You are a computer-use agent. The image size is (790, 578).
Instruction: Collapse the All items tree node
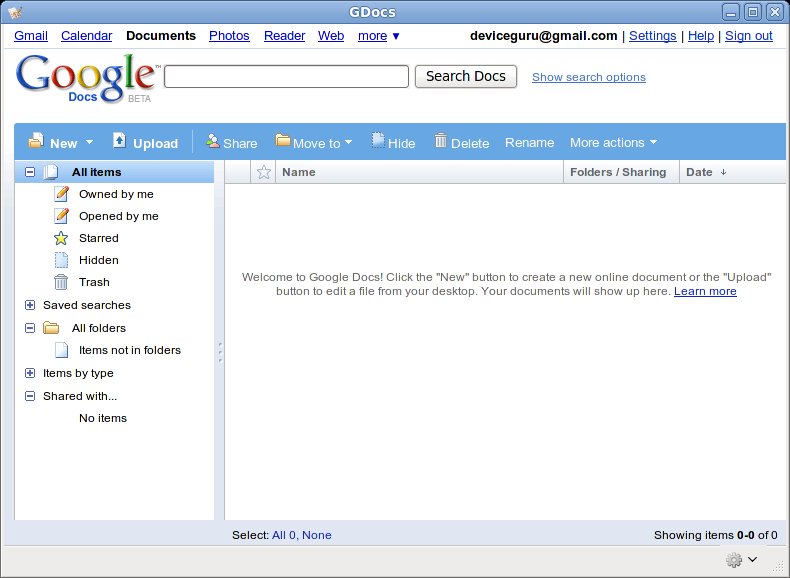point(30,172)
